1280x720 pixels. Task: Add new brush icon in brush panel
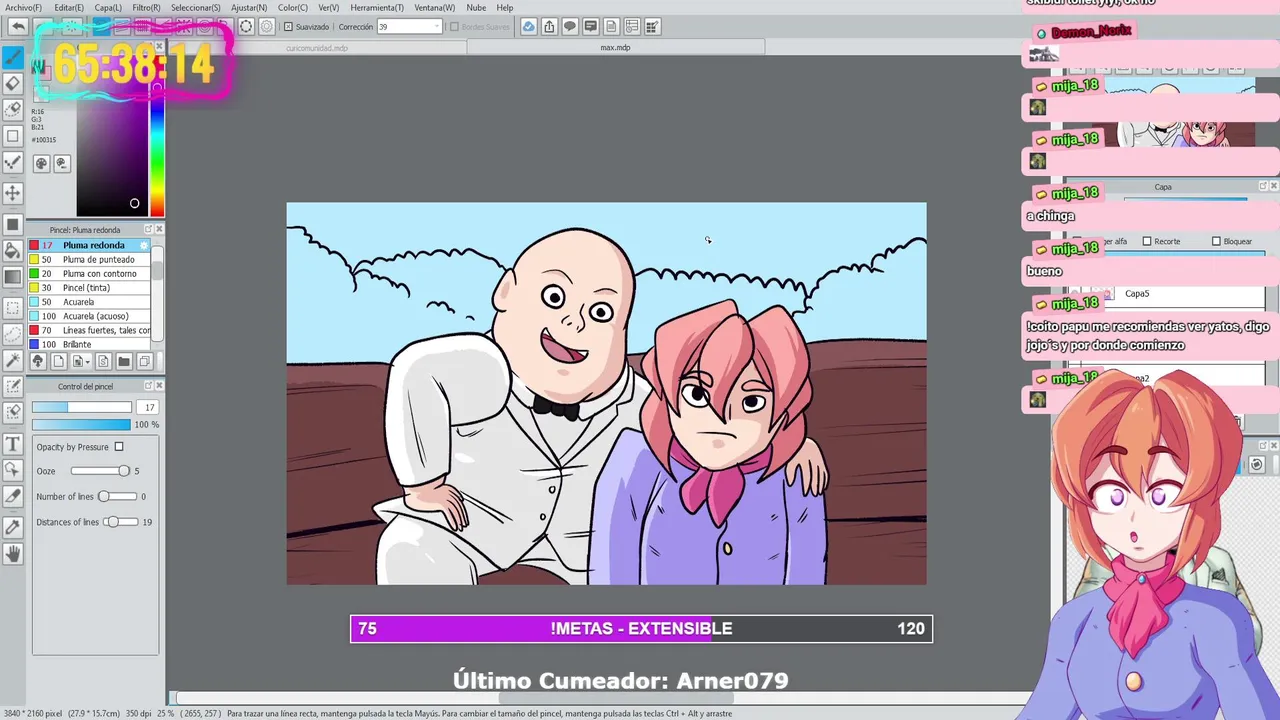58,361
